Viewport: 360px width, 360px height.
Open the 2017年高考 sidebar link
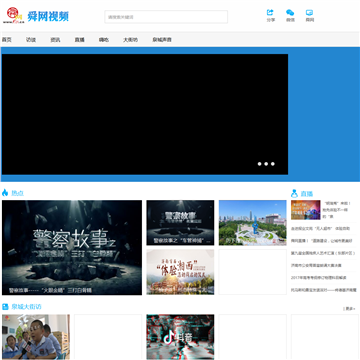click(x=319, y=277)
